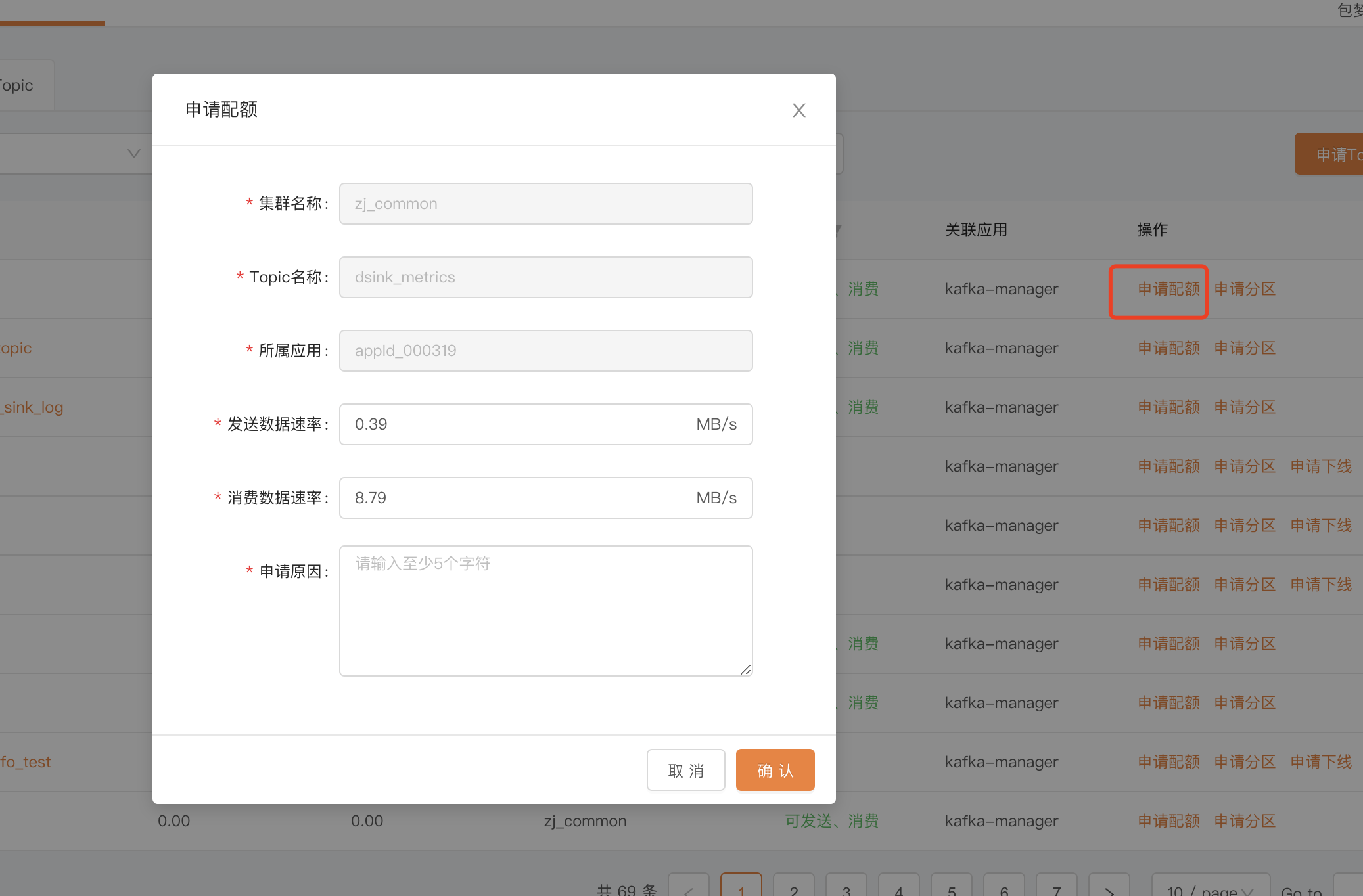
Task: Click 确认 to submit the quota request
Action: coord(775,770)
